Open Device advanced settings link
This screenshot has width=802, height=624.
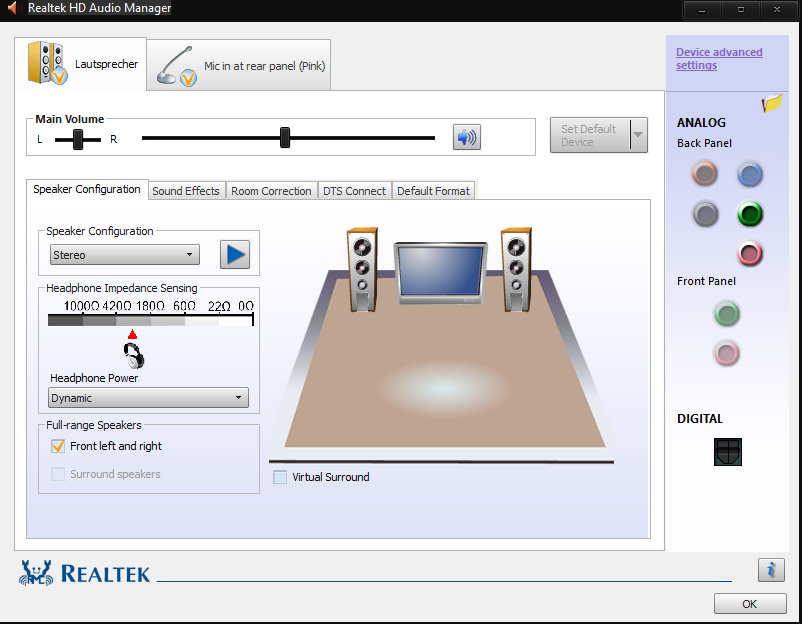[719, 59]
